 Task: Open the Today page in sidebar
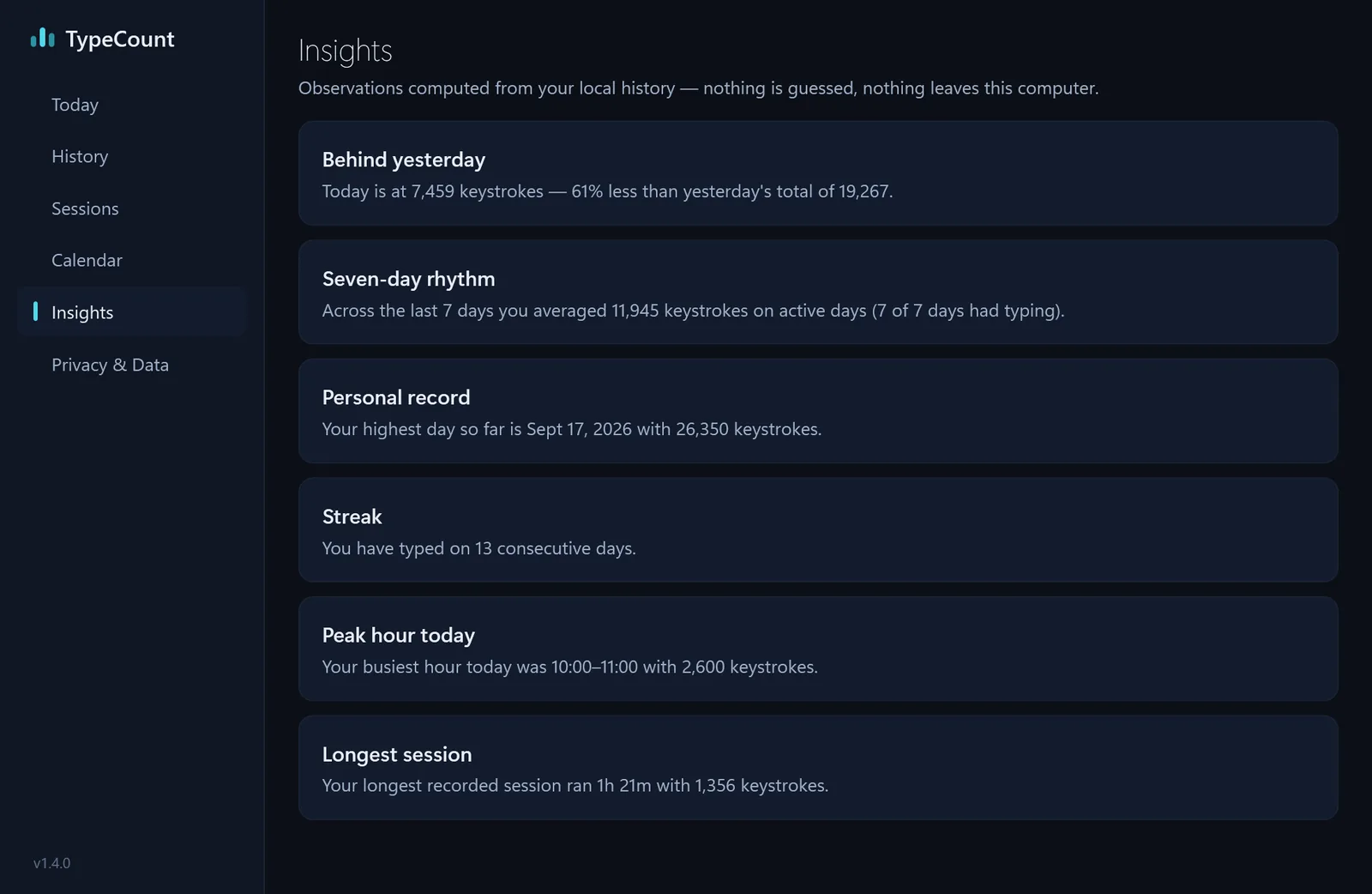click(x=132, y=105)
